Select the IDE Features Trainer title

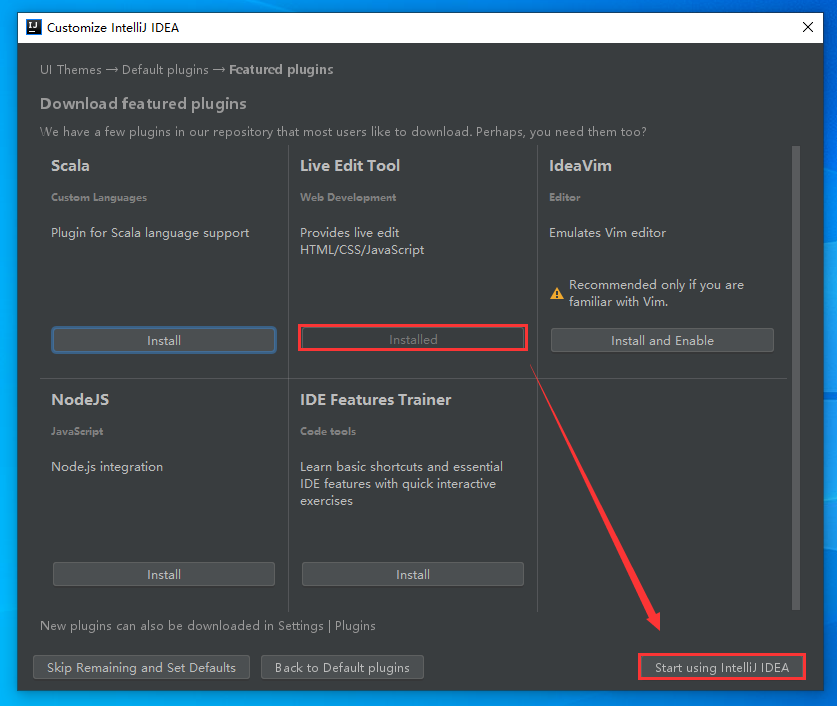[376, 400]
